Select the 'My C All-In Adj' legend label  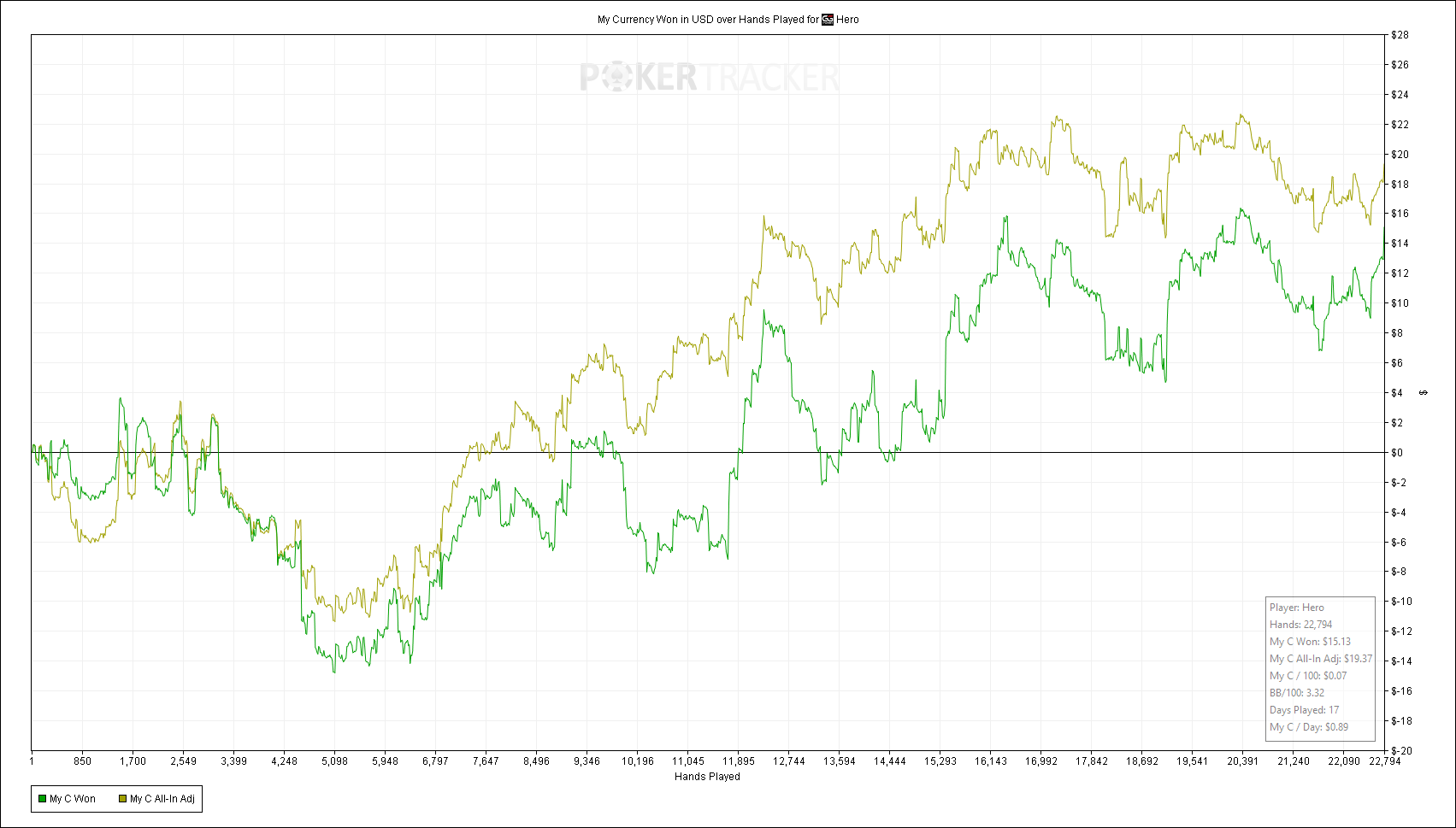tap(162, 799)
